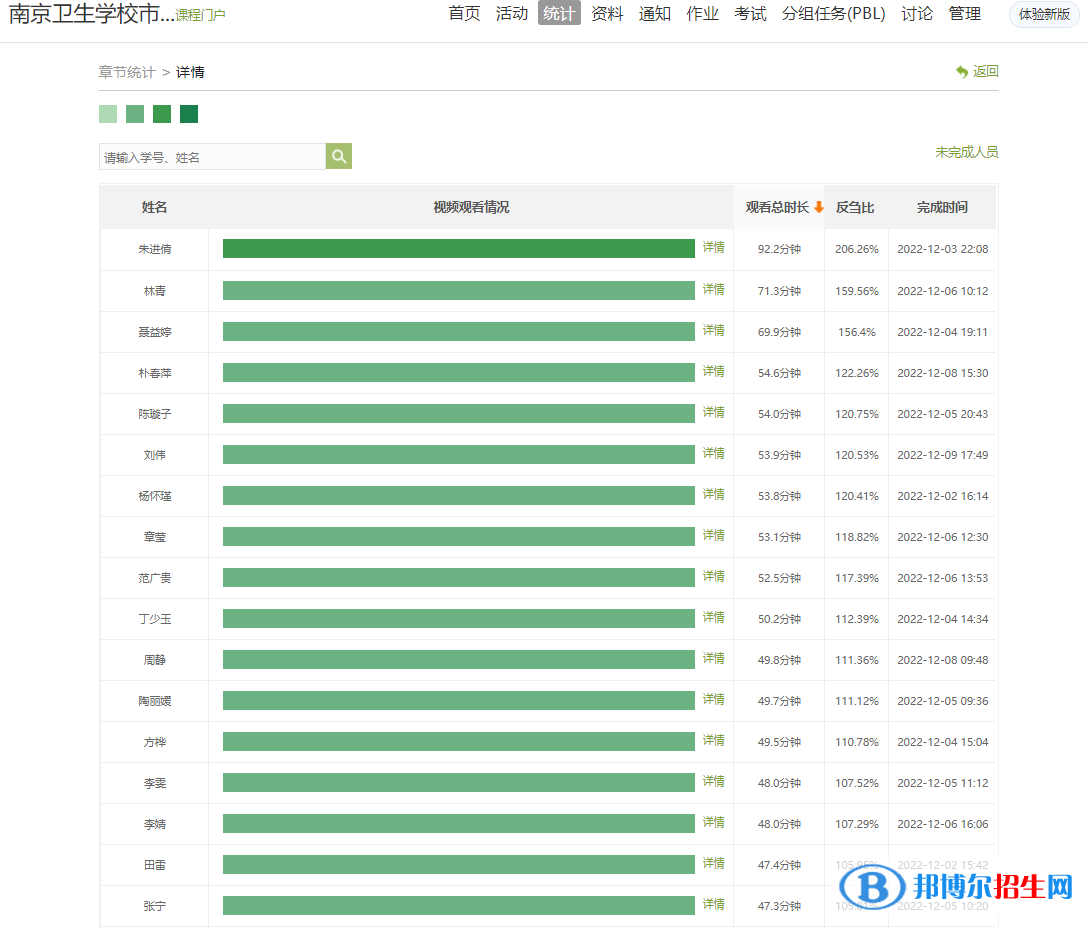Select the name 朴春萍
Screen dimensions: 1088x928
pos(155,373)
